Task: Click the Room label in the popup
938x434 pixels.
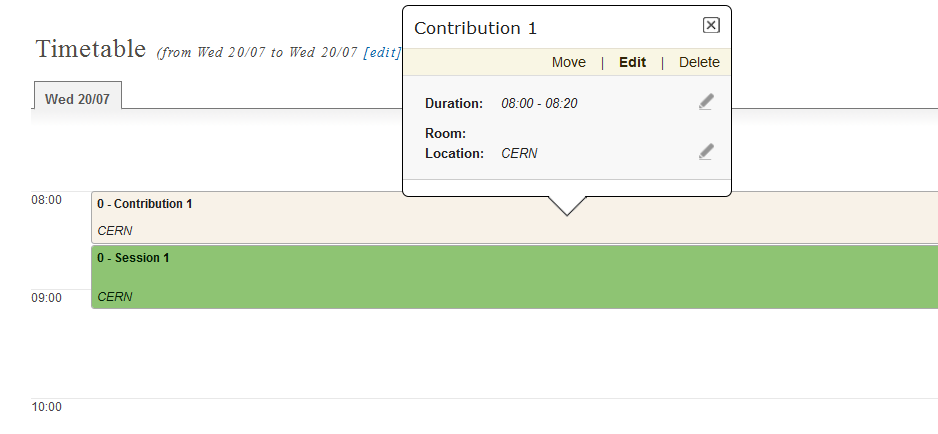Action: pos(445,133)
